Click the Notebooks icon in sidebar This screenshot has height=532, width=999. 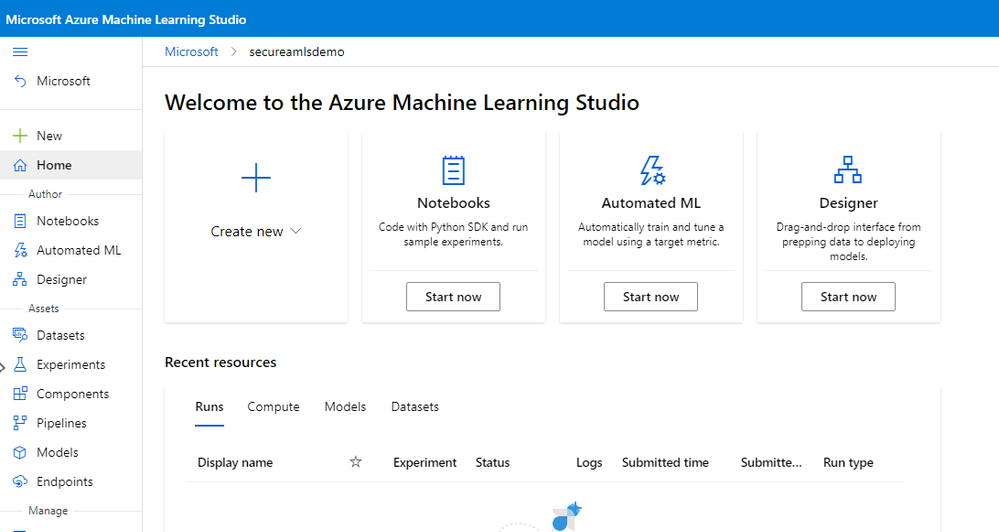(x=20, y=221)
